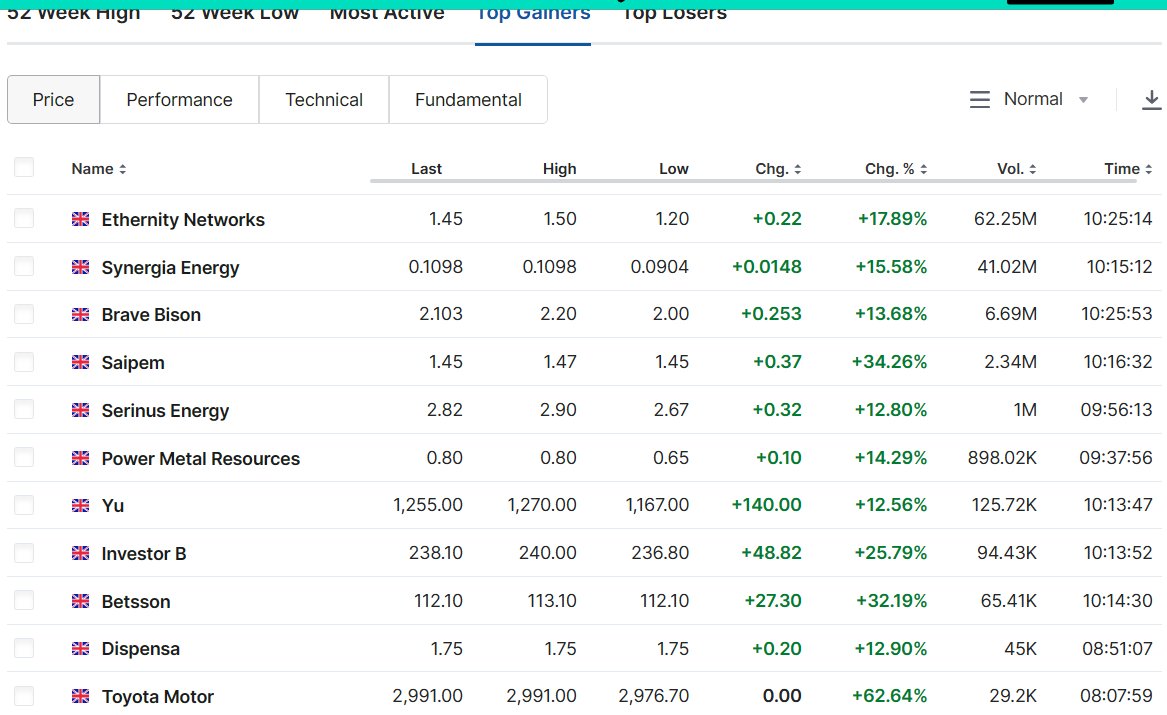Click the +140.00 change value for Yu
Viewport: 1167px width, 715px height.
point(767,504)
